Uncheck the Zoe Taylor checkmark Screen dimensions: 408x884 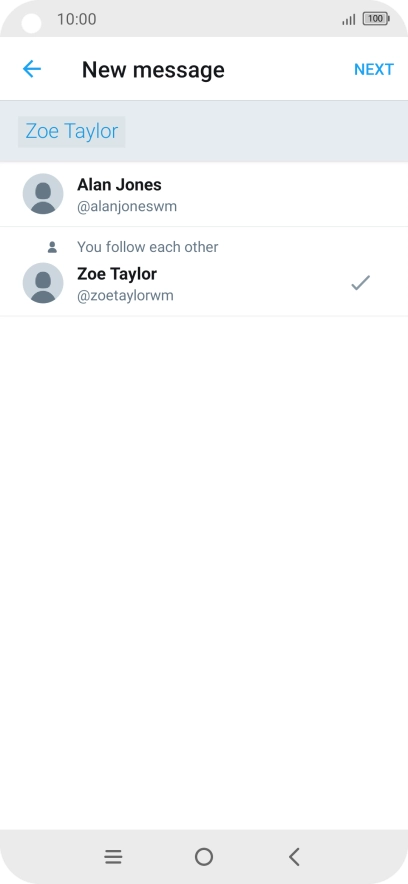361,282
